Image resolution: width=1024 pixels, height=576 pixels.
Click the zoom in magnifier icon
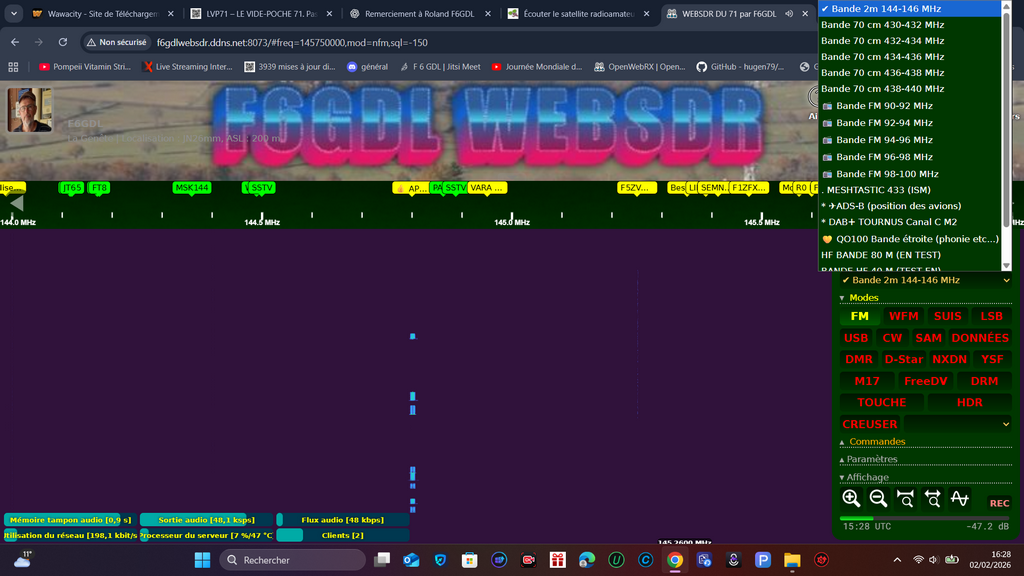coord(851,499)
